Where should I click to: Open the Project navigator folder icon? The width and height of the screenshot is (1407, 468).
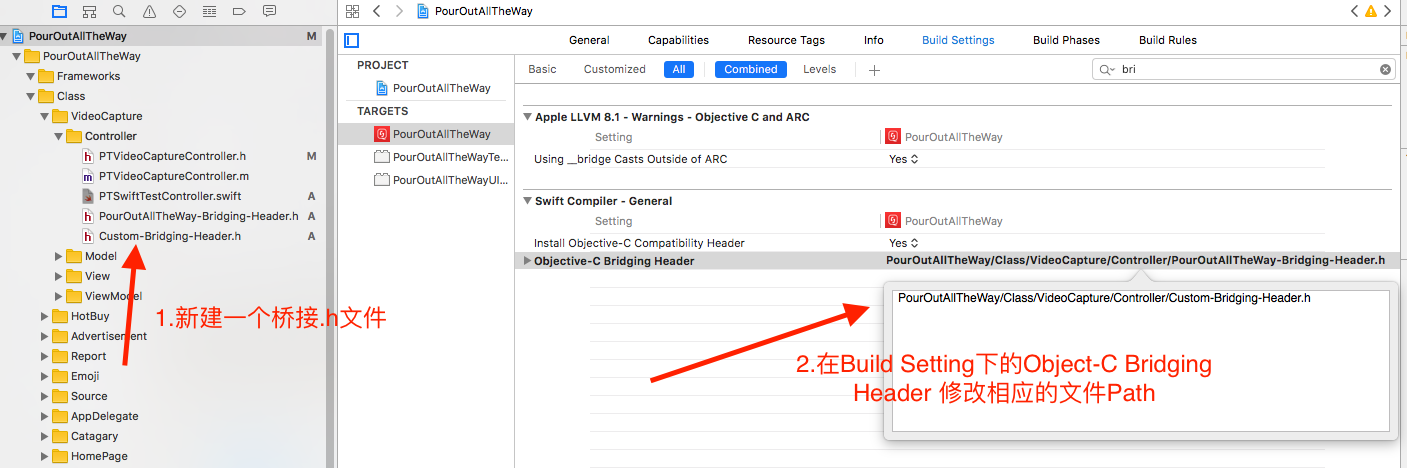point(59,12)
